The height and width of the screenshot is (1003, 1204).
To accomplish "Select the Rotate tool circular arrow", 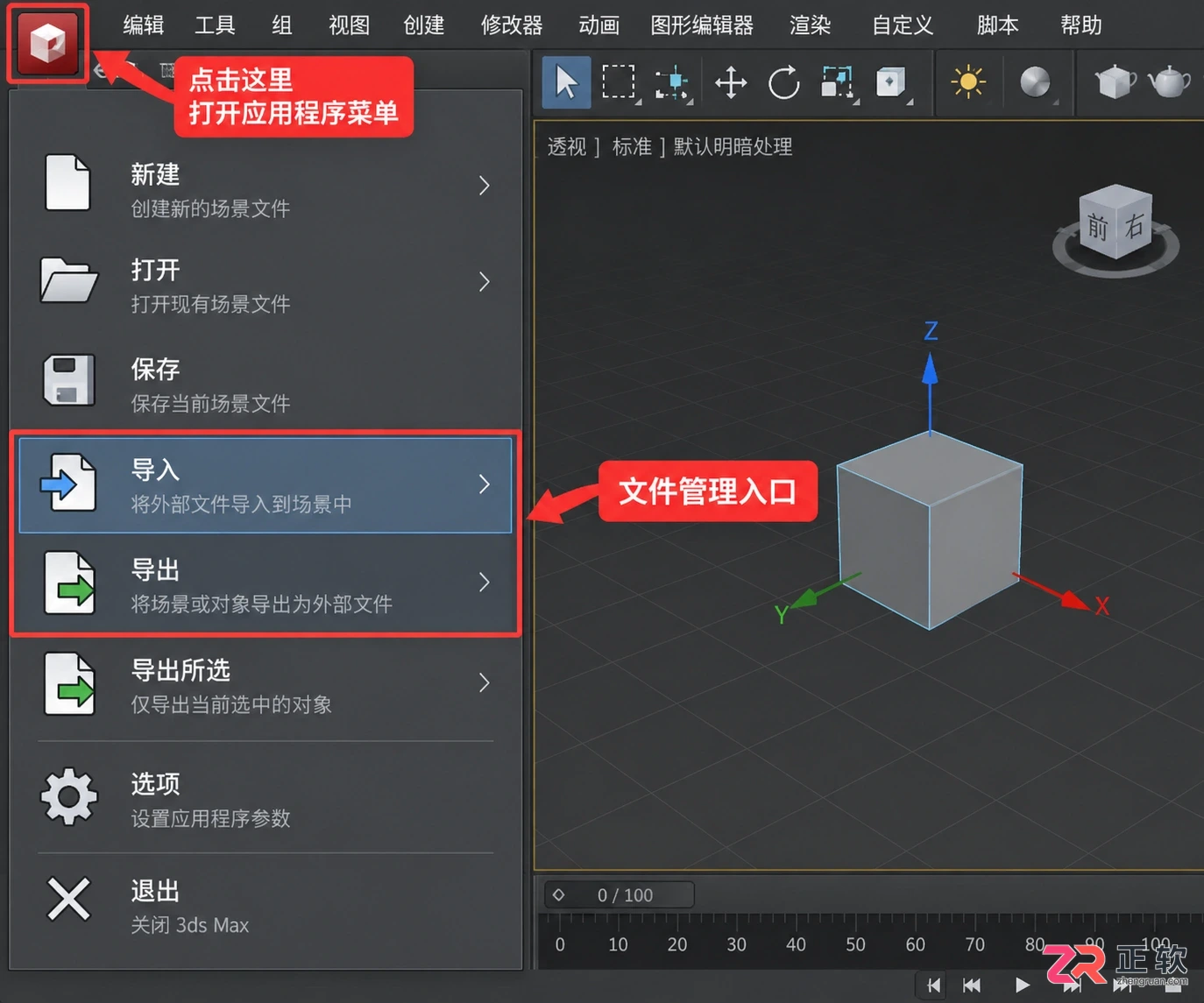I will pyautogui.click(x=784, y=83).
